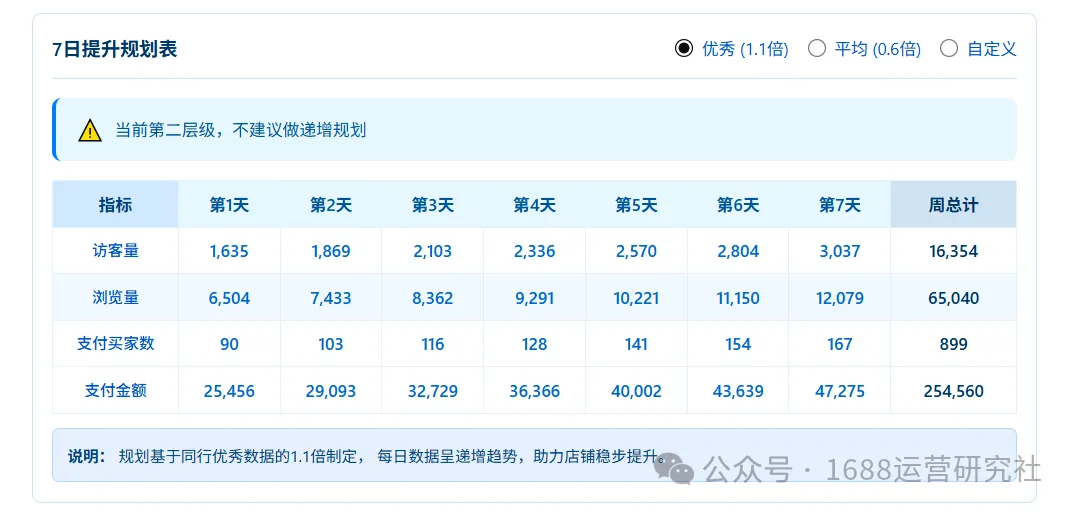
Task: Click page views cell 7,433
Action: pyautogui.click(x=330, y=298)
